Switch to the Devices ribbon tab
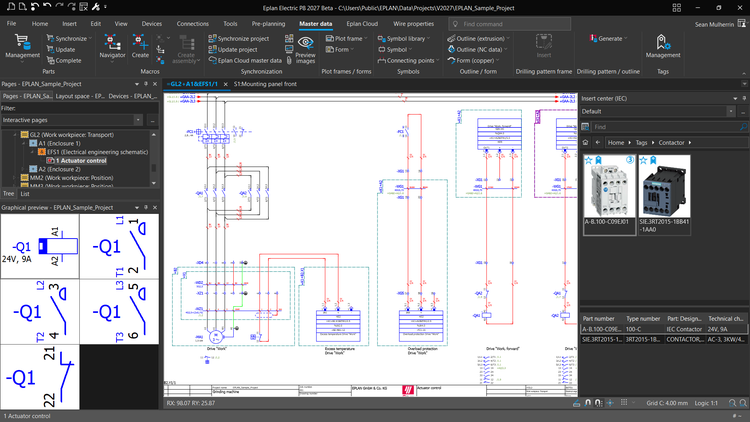 [152, 23]
